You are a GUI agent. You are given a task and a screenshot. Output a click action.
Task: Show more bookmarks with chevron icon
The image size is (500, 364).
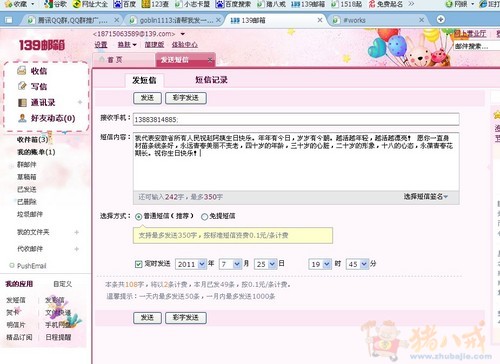[x=411, y=4]
